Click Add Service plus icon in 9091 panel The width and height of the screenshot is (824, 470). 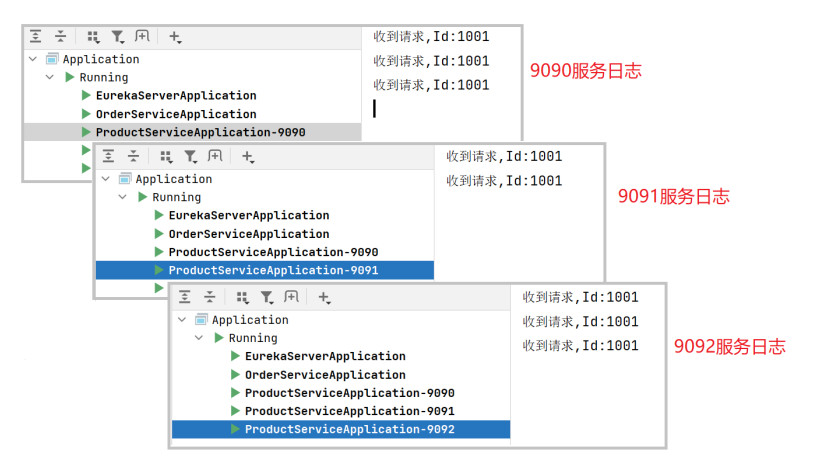248,157
